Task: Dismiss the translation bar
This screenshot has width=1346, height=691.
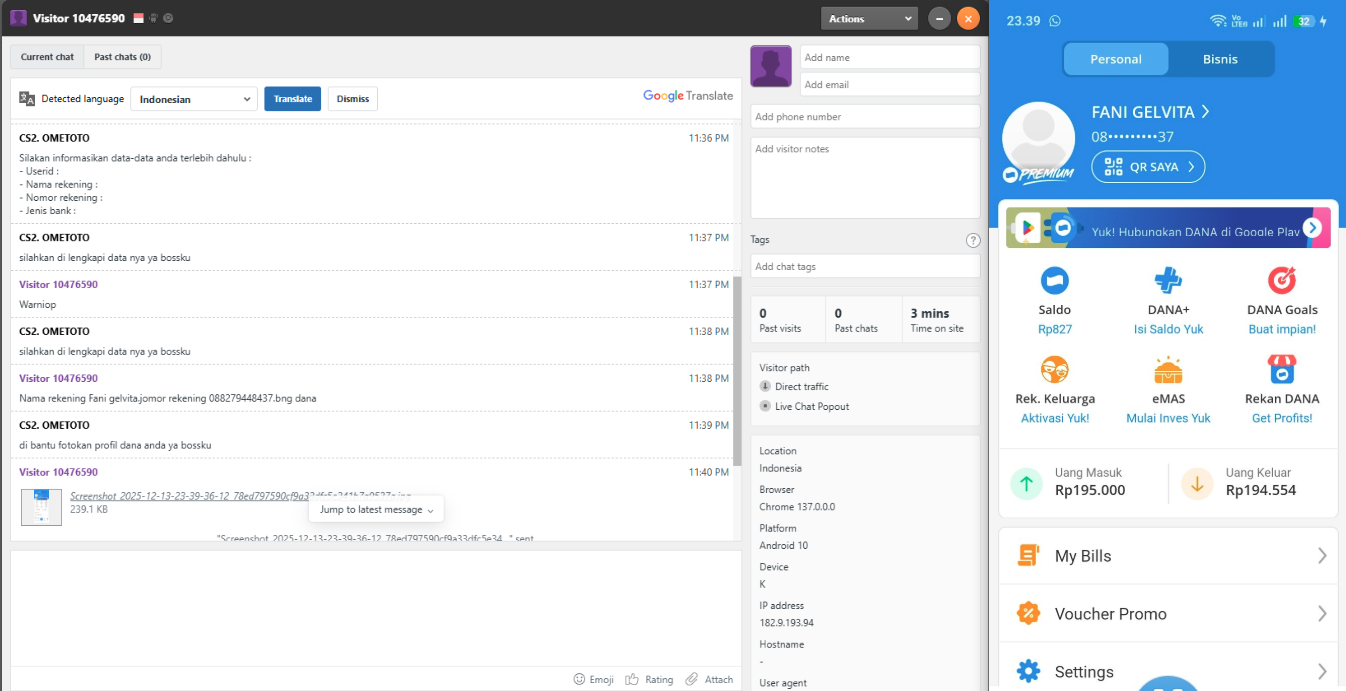Action: point(353,99)
